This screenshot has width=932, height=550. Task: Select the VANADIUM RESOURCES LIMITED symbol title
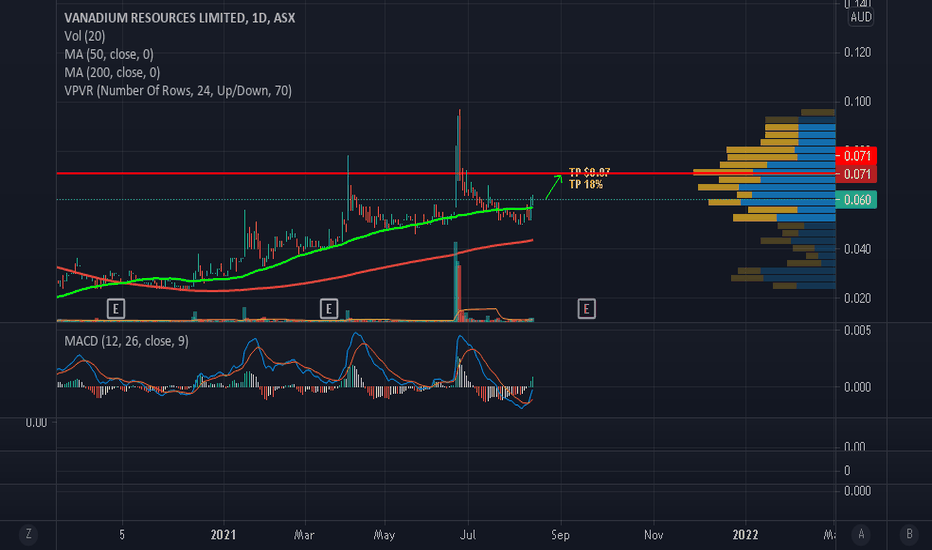180,18
